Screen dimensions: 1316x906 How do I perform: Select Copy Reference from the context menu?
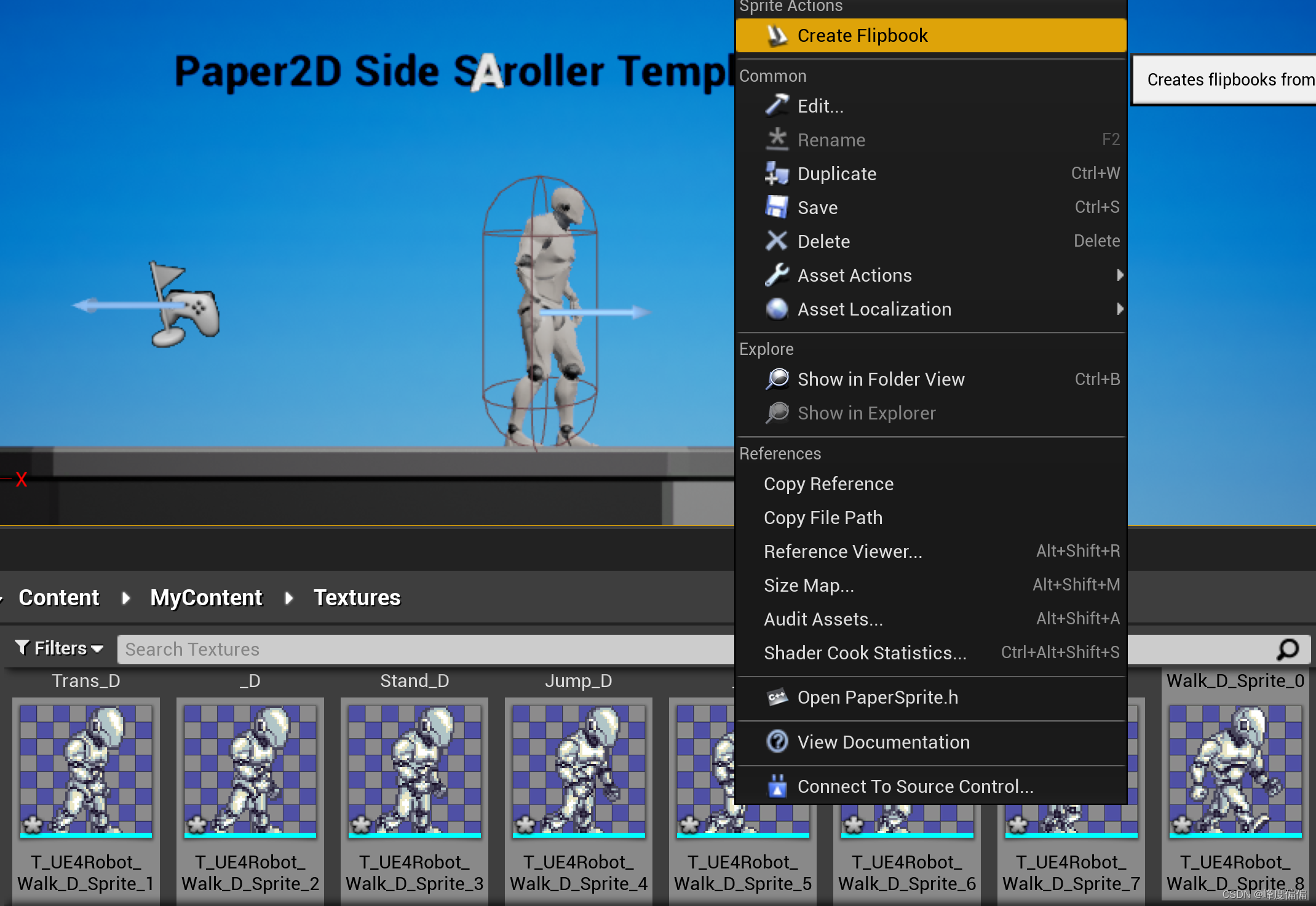point(828,483)
